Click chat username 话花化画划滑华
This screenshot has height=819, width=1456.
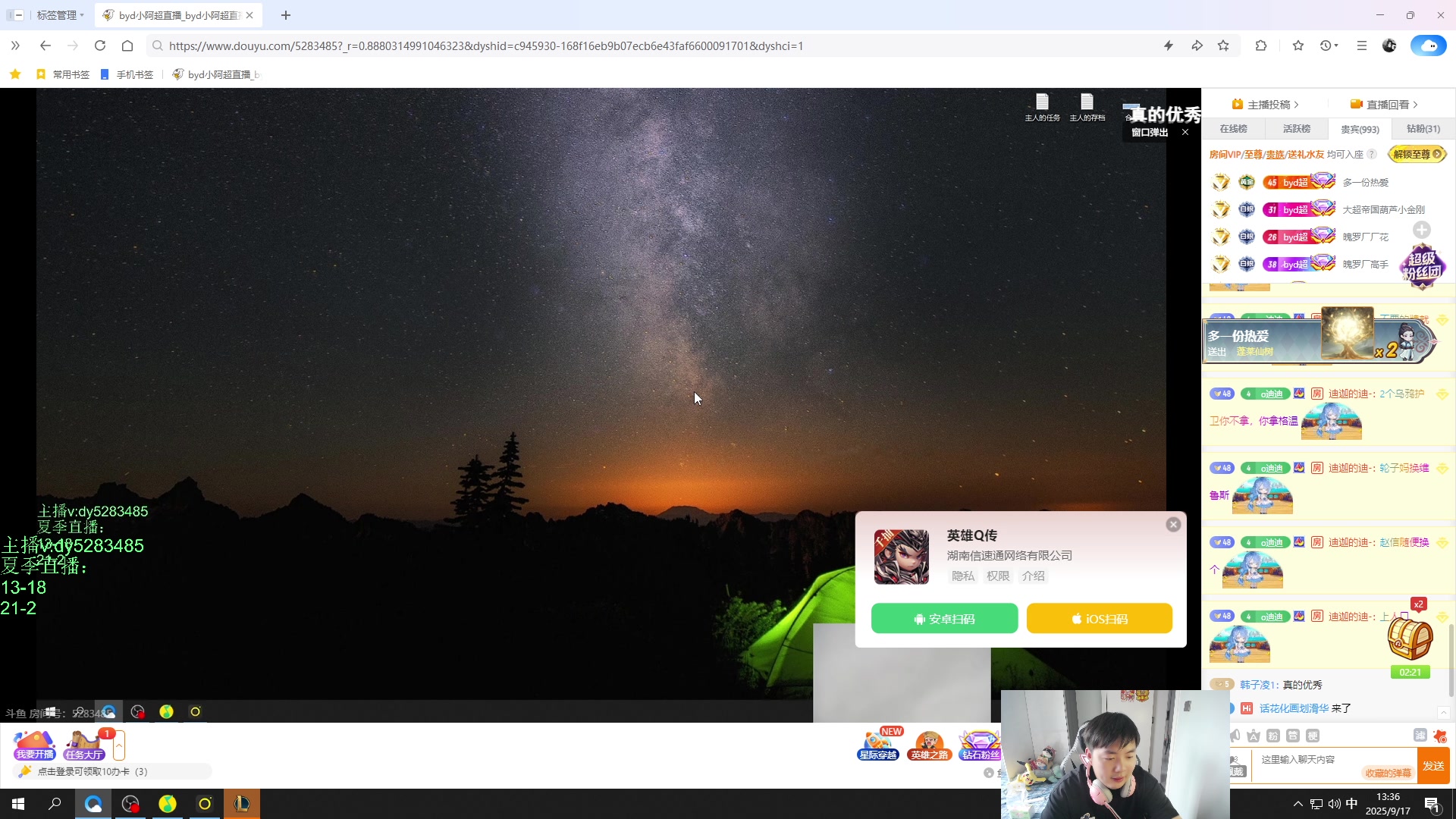pos(1294,708)
